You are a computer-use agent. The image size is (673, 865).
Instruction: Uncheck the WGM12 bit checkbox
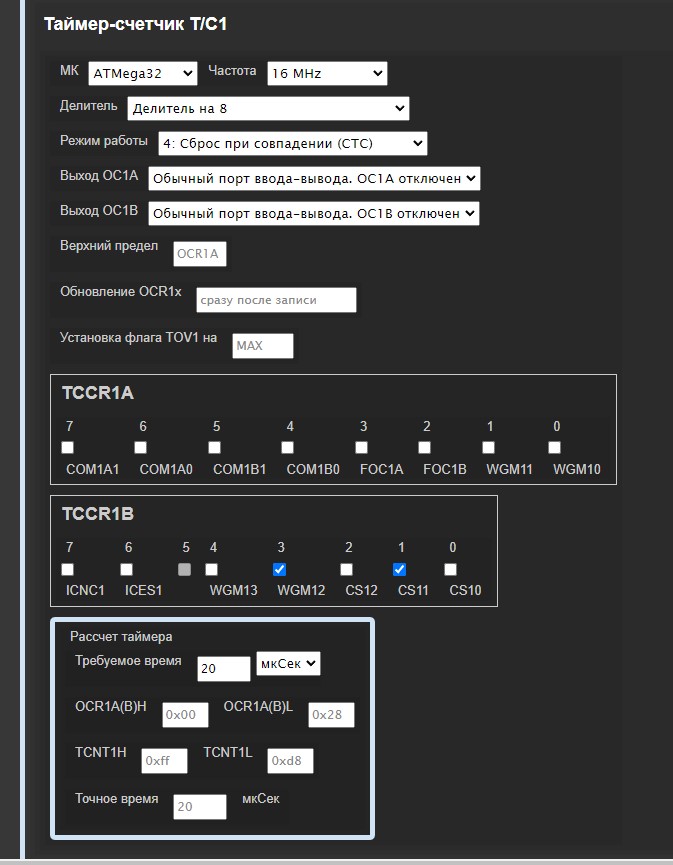point(280,569)
